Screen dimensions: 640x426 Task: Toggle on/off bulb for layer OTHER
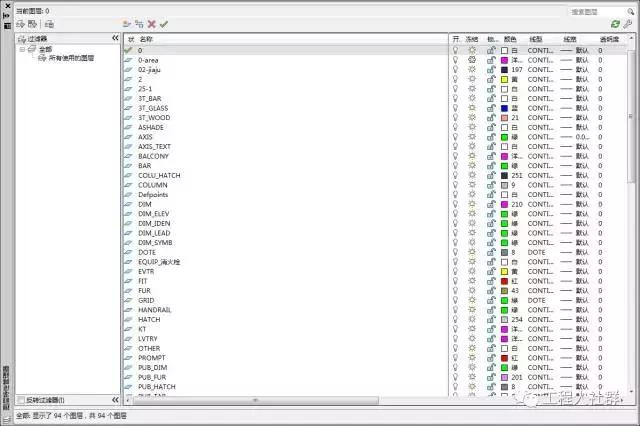tap(456, 348)
